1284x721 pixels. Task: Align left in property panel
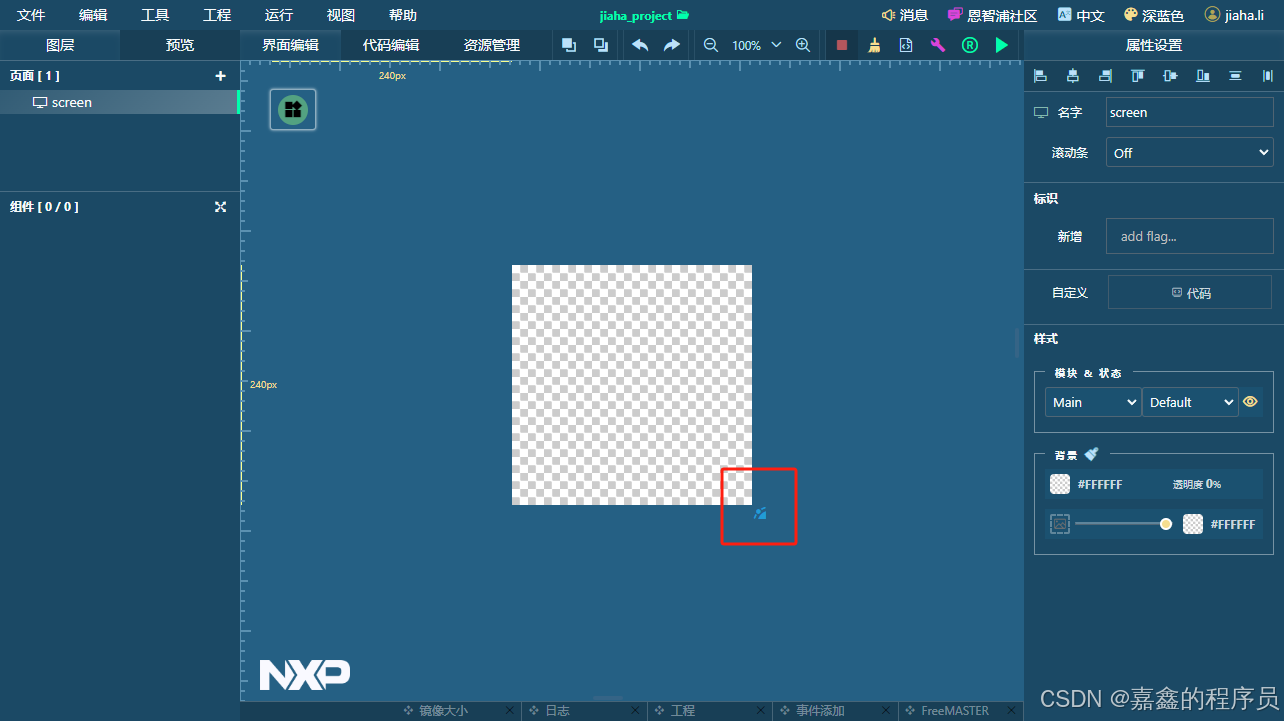(x=1041, y=75)
